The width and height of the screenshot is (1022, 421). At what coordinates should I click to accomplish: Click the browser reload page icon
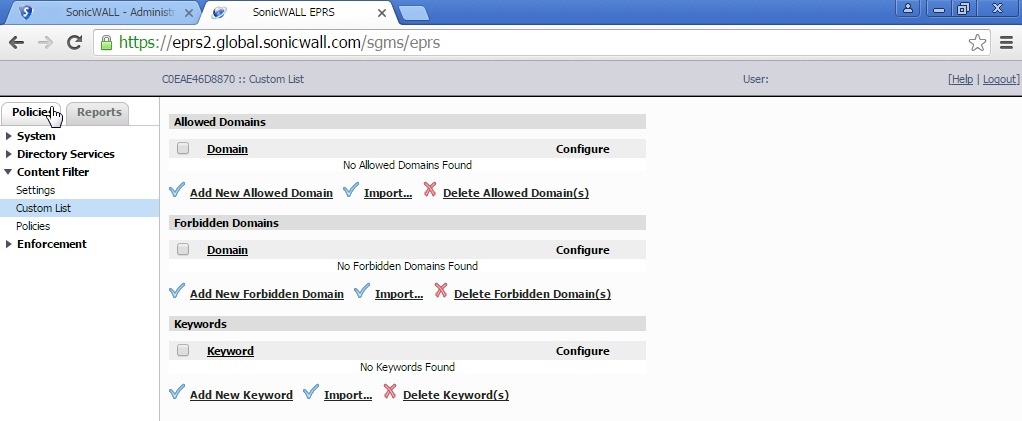click(74, 42)
